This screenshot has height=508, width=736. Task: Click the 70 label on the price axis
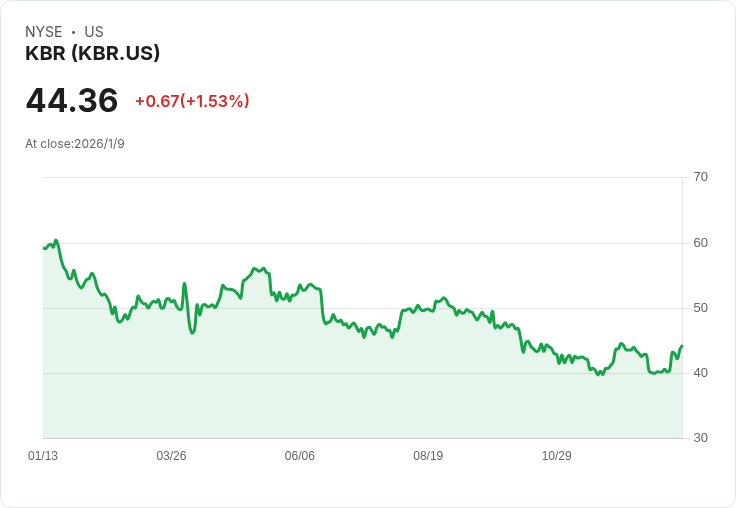pyautogui.click(x=700, y=177)
